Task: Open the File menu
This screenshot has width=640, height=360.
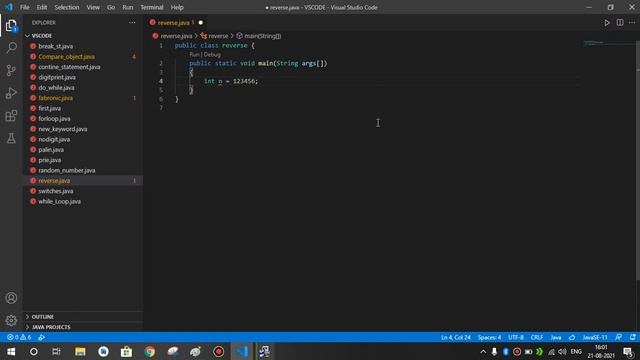Action: click(24, 7)
